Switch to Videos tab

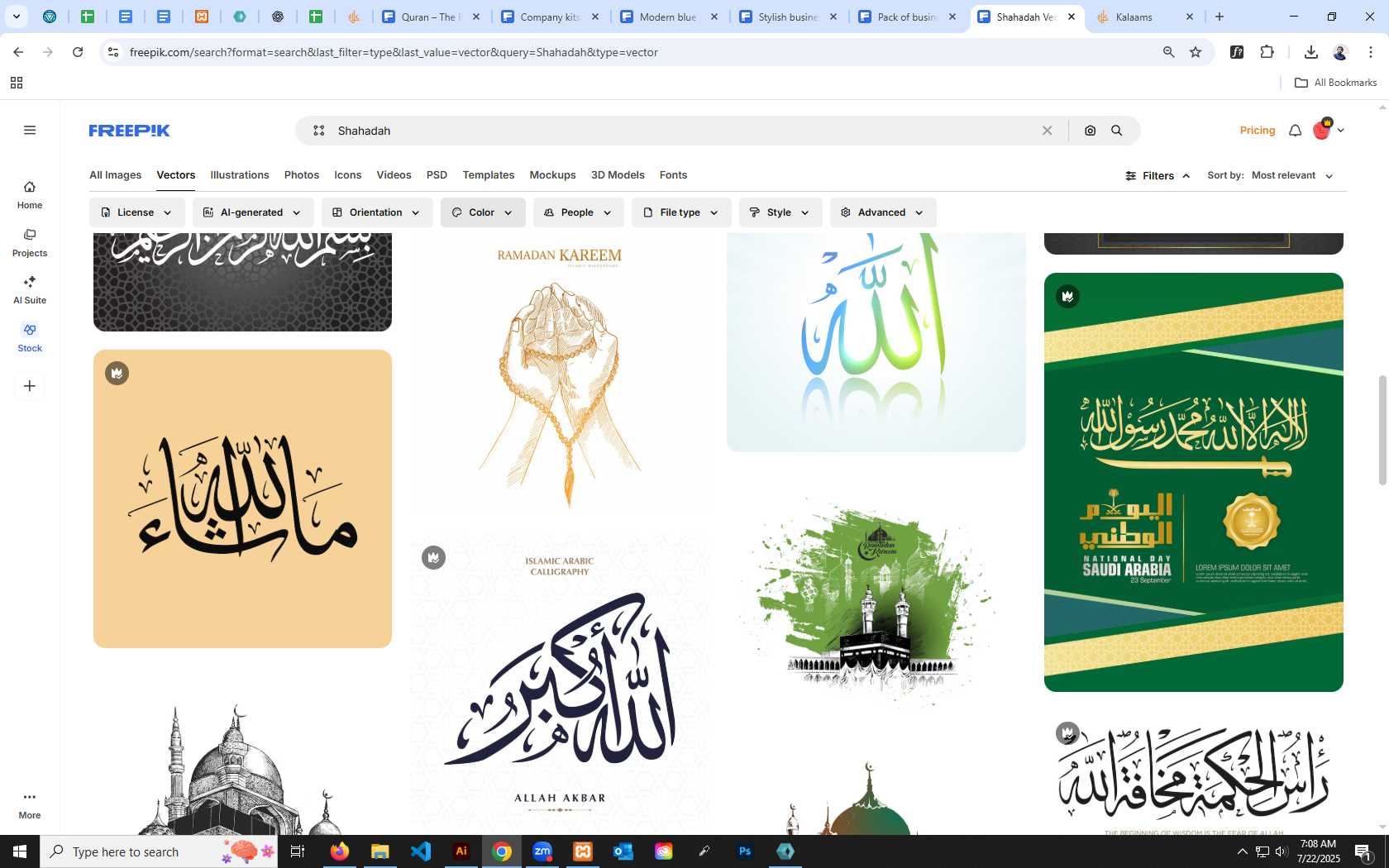(x=394, y=175)
